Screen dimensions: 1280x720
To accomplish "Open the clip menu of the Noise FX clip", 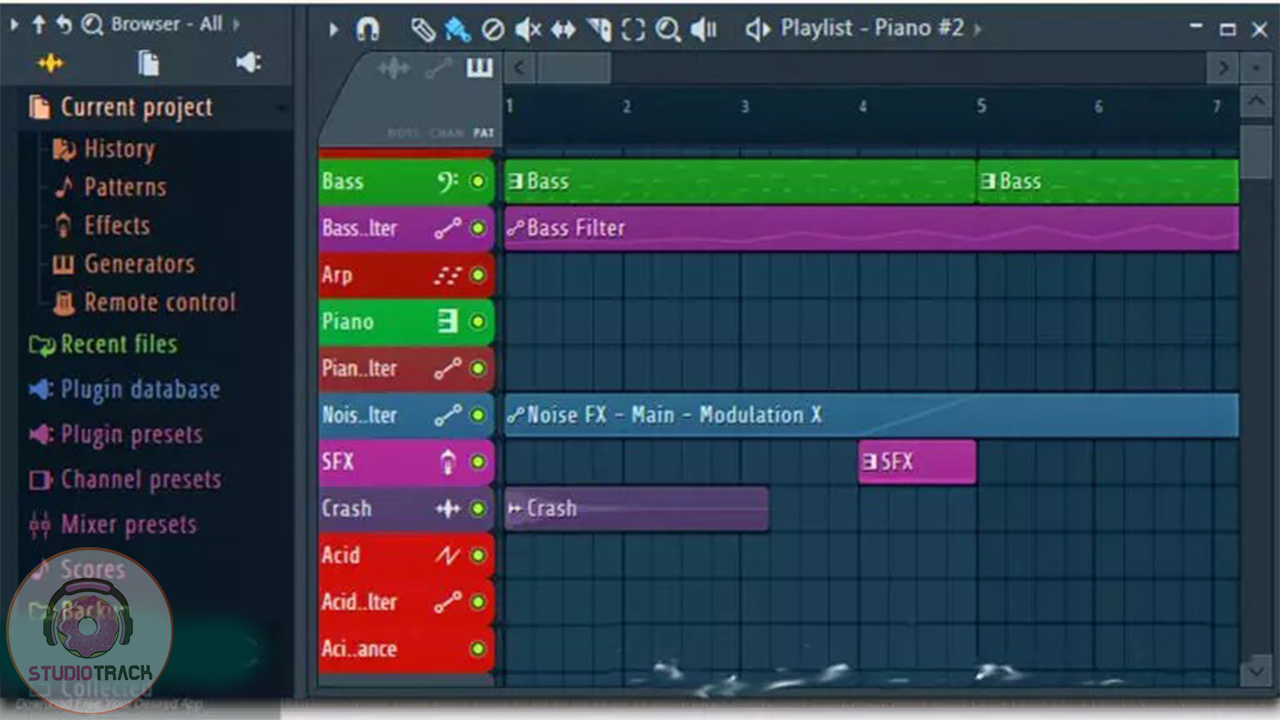I will [515, 415].
